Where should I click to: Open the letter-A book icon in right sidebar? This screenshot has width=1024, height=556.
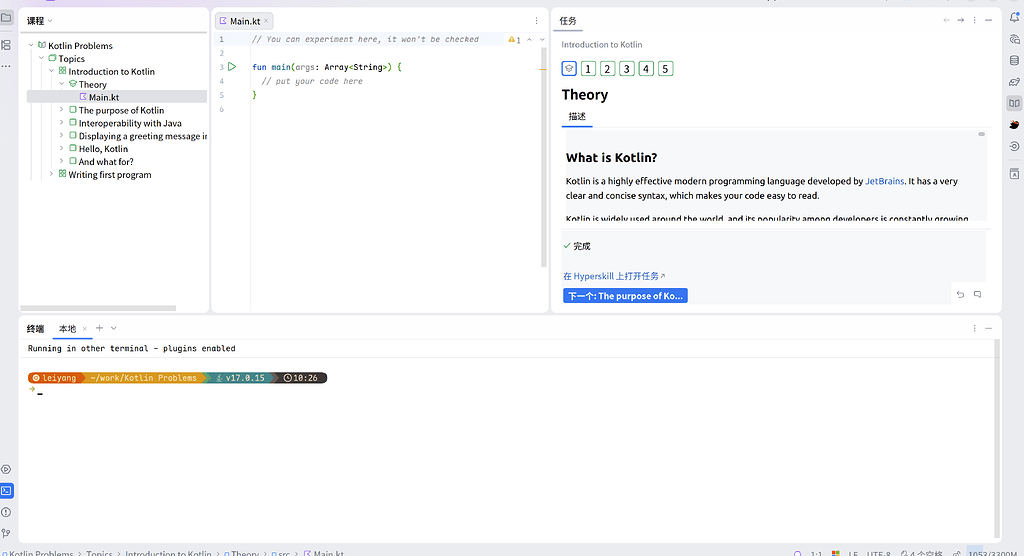(1014, 174)
